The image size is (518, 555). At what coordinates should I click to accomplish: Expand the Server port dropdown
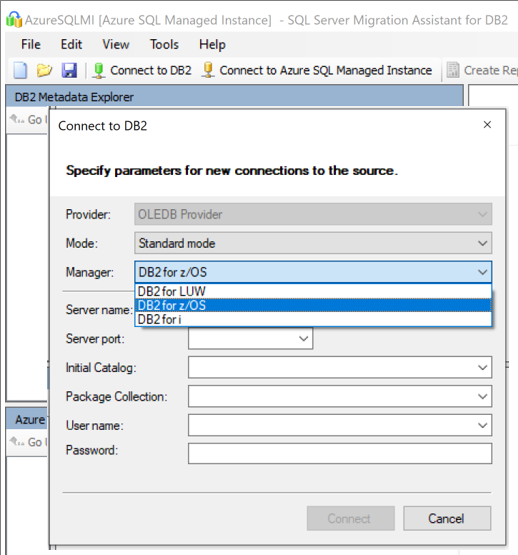pyautogui.click(x=303, y=339)
